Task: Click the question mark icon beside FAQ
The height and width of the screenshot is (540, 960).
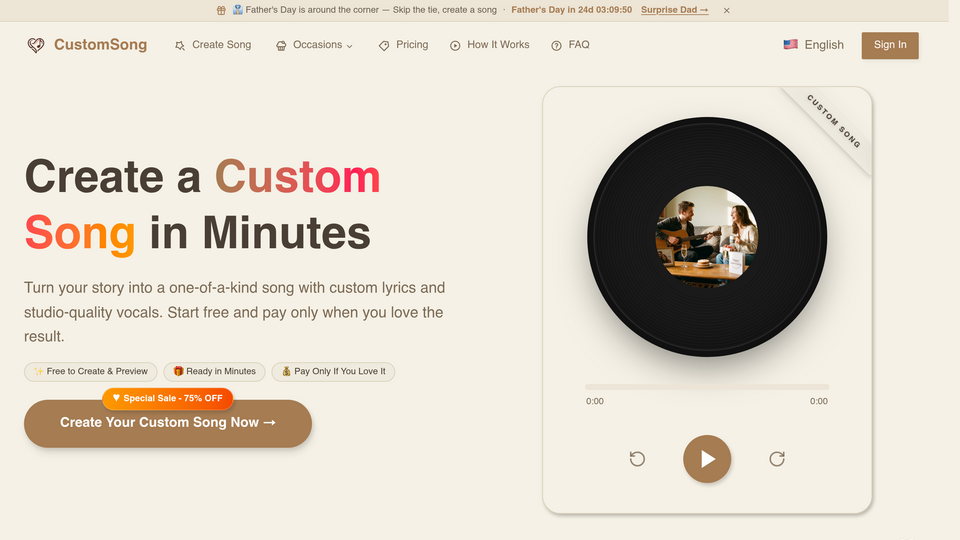Action: click(x=556, y=46)
